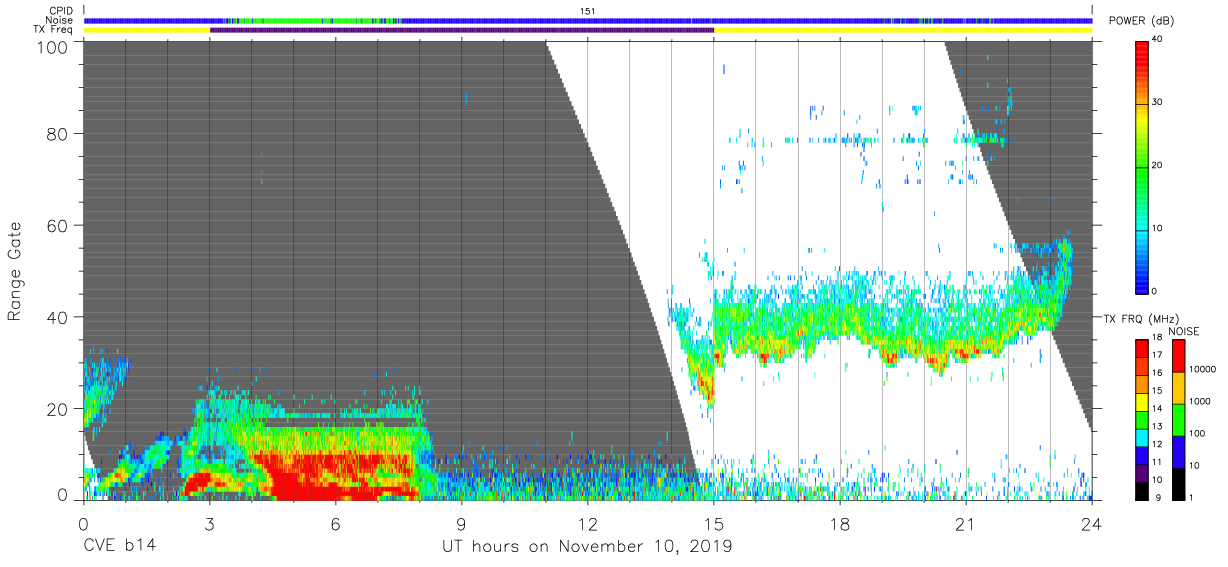The width and height of the screenshot is (1228, 567).
Task: Click y-axis tick label '20'
Action: (x=58, y=409)
